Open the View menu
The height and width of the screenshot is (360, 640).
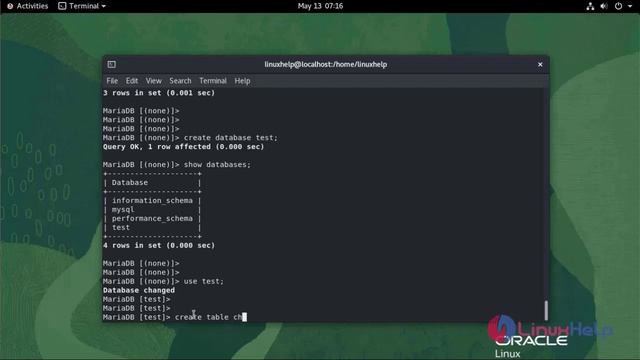[153, 81]
